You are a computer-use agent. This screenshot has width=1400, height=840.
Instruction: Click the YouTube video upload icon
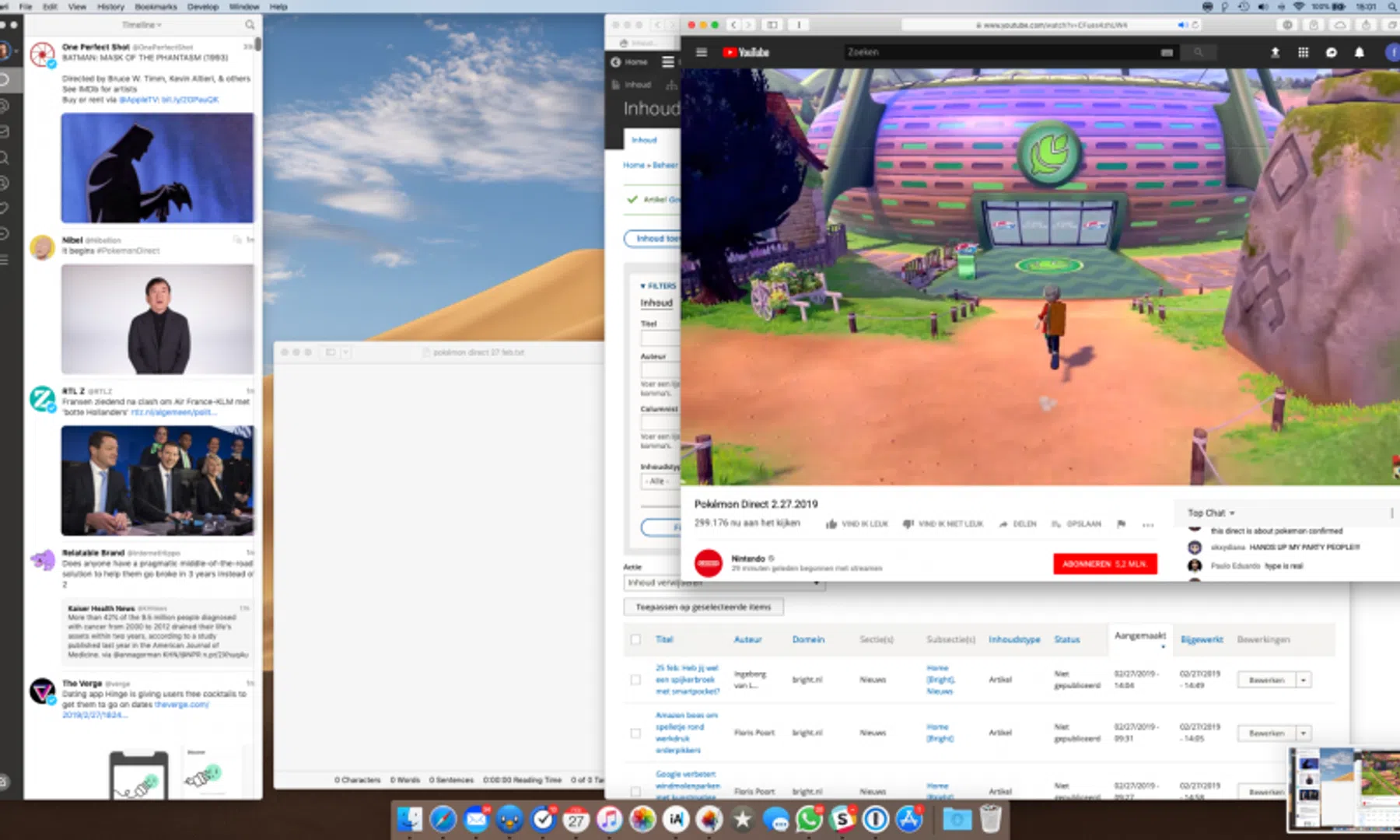point(1276,52)
